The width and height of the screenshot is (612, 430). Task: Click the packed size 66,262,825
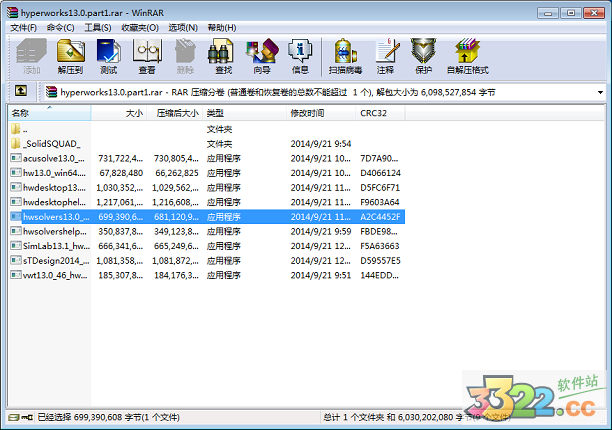tap(176, 173)
